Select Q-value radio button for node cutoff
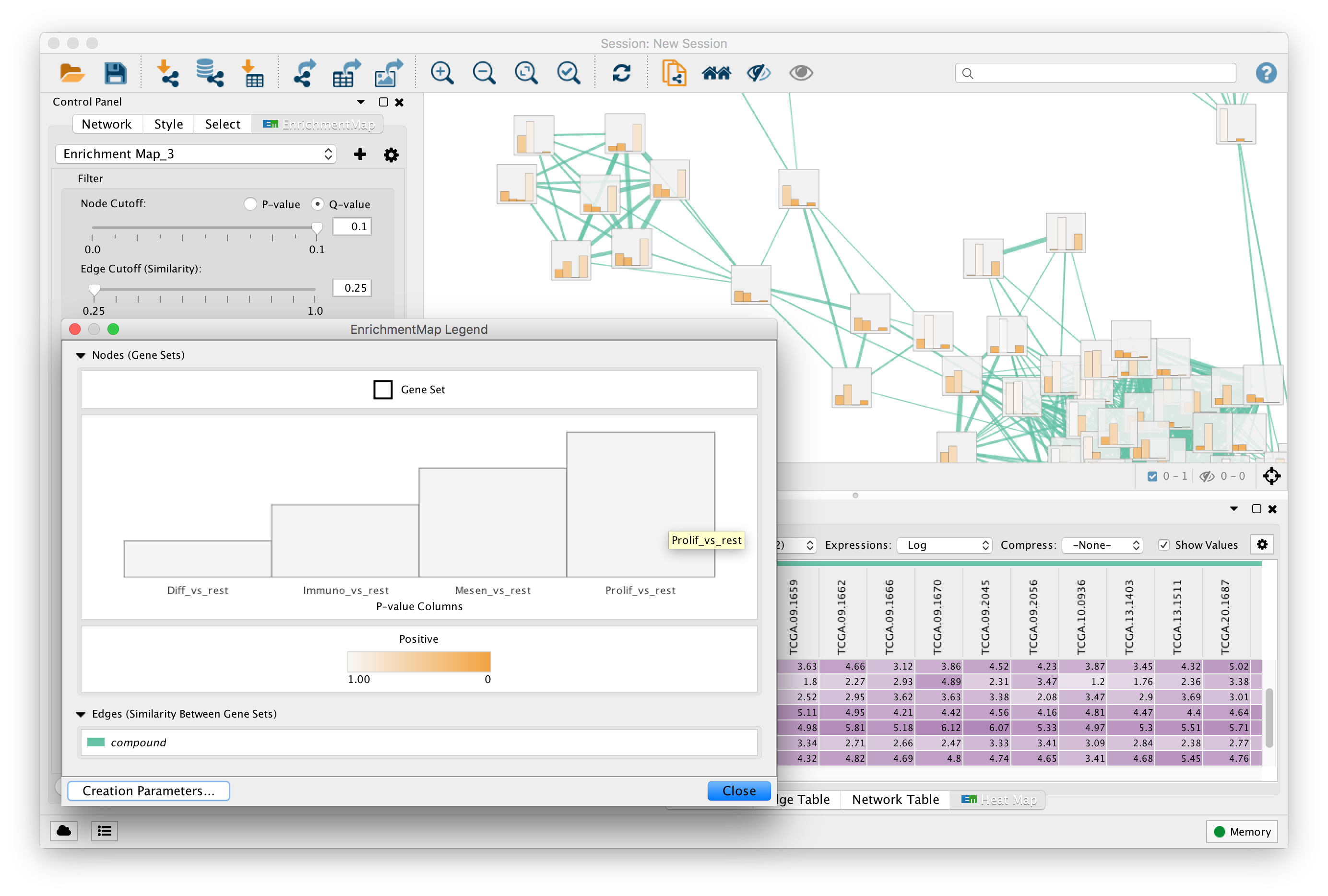The image size is (1328, 896). pos(318,204)
